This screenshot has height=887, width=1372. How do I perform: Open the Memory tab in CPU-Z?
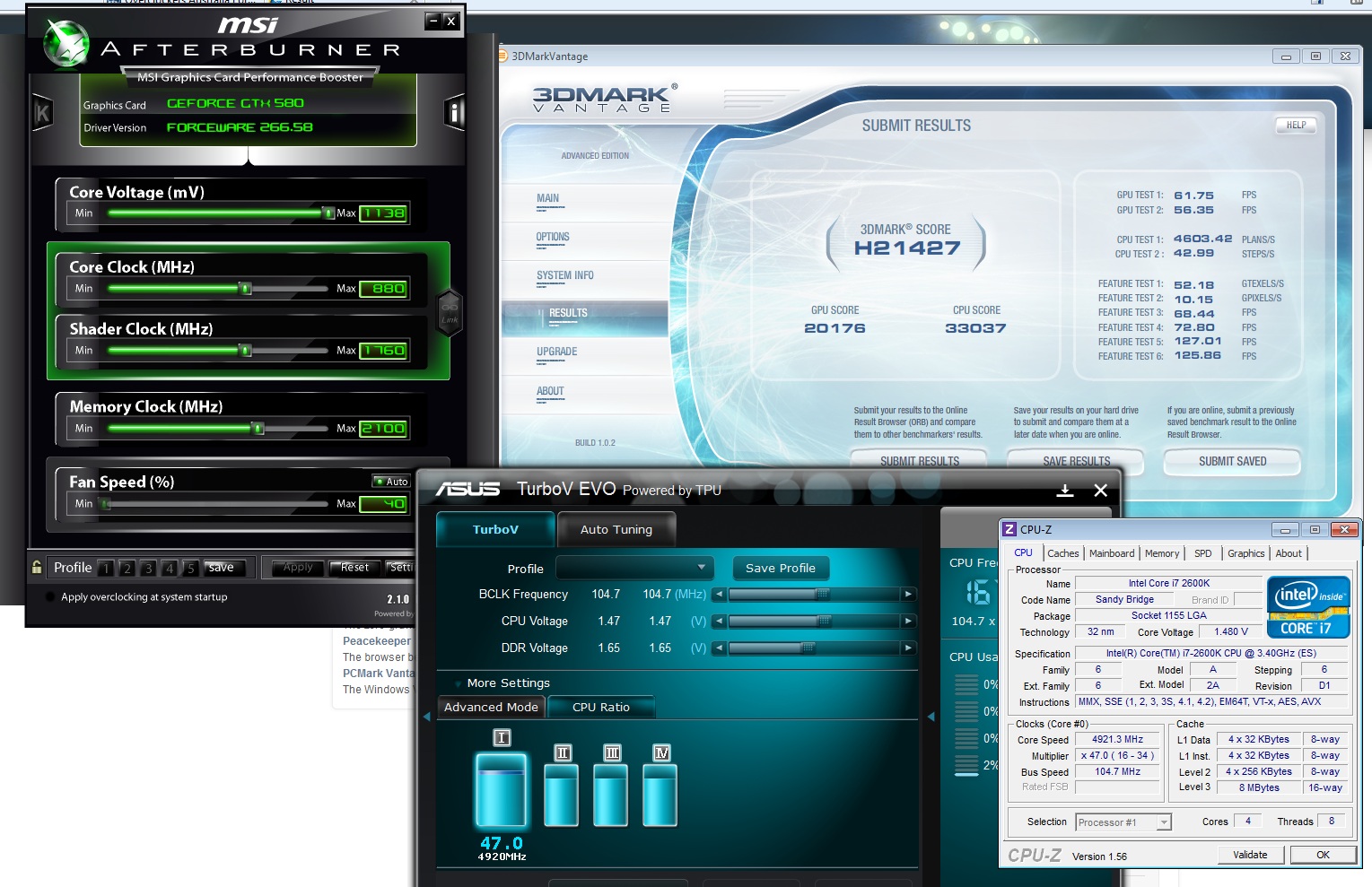1162,553
